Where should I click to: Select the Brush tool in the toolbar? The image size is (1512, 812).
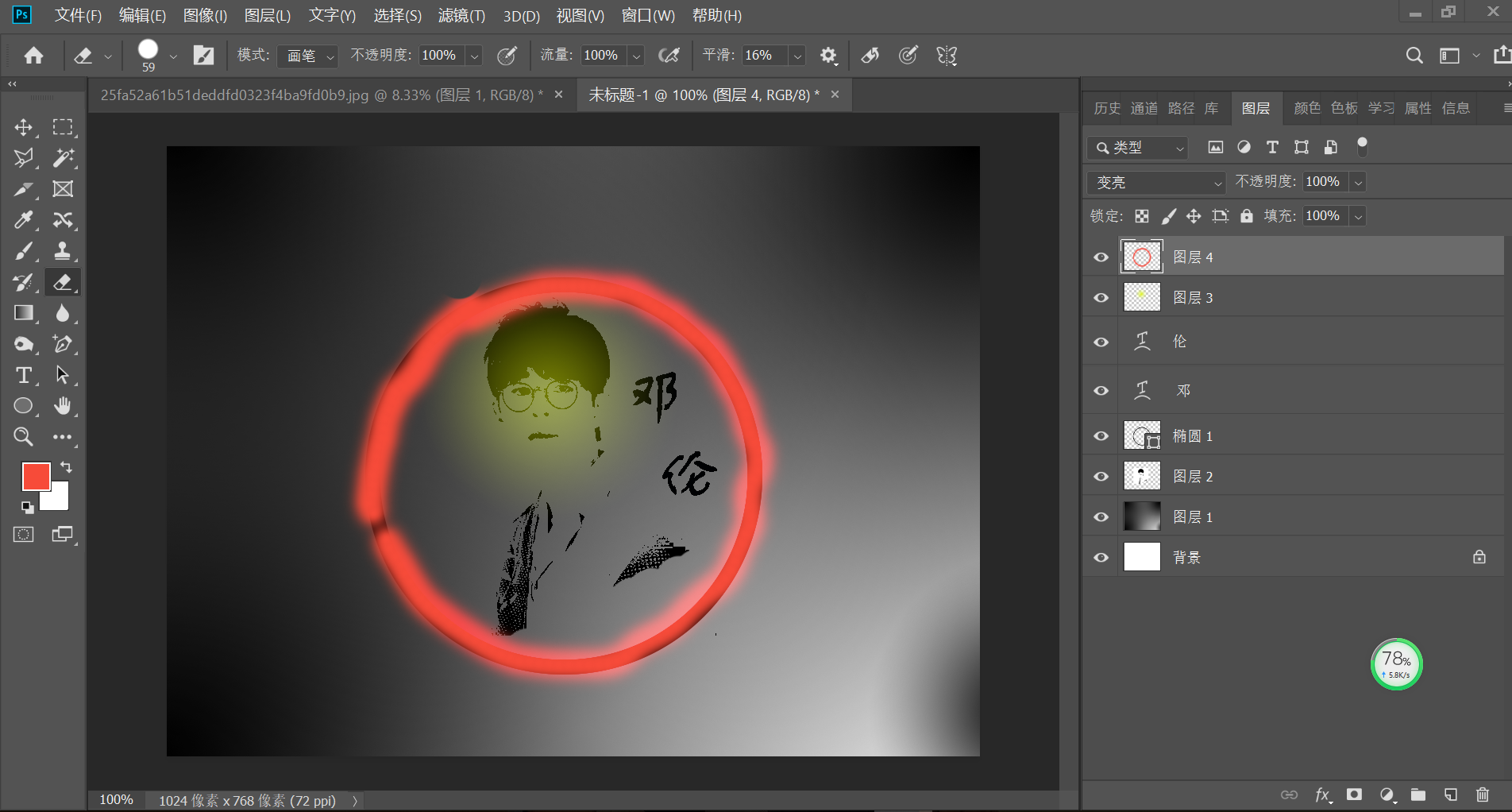coord(24,251)
